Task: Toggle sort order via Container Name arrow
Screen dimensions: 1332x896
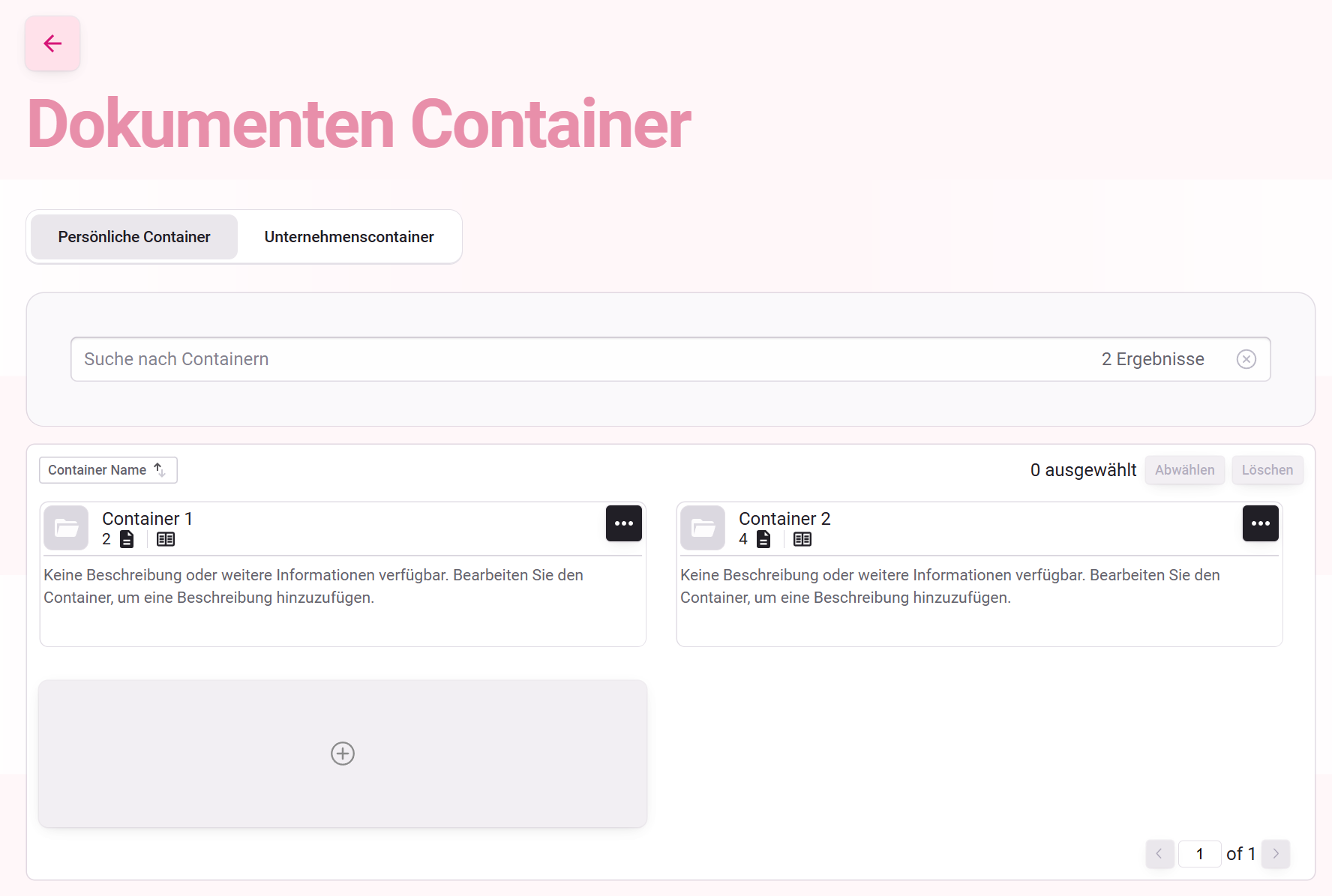Action: pyautogui.click(x=160, y=470)
